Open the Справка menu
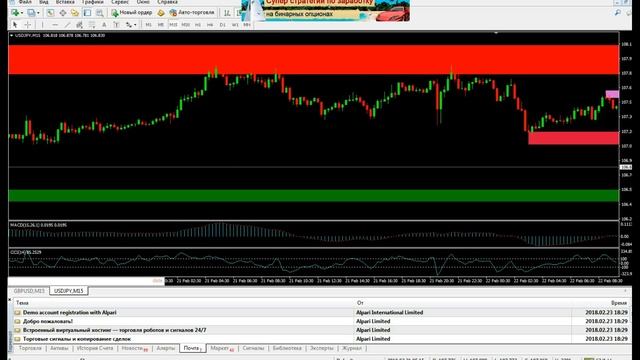This screenshot has width=640, height=360. [x=167, y=2]
